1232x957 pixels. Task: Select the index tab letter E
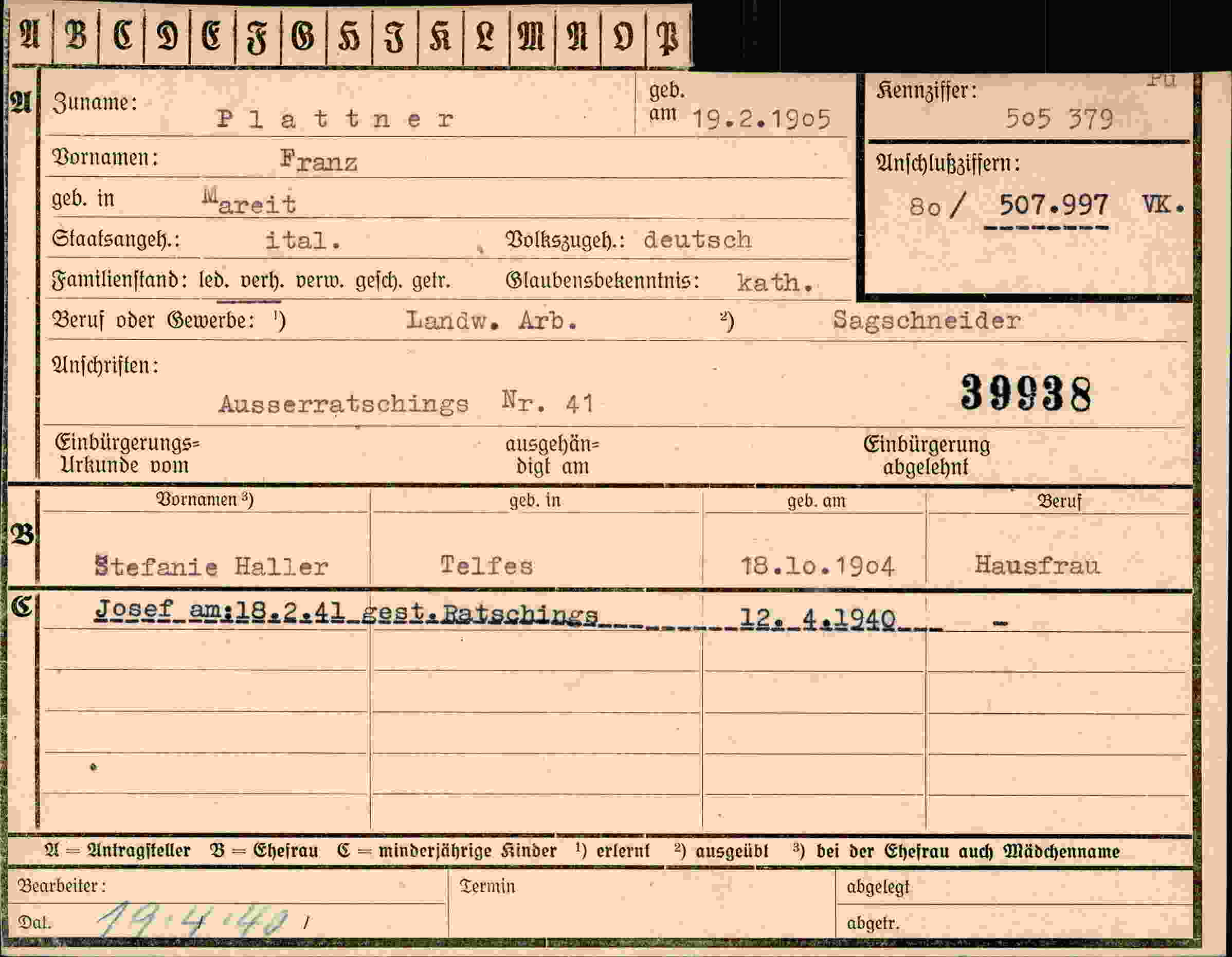212,35
